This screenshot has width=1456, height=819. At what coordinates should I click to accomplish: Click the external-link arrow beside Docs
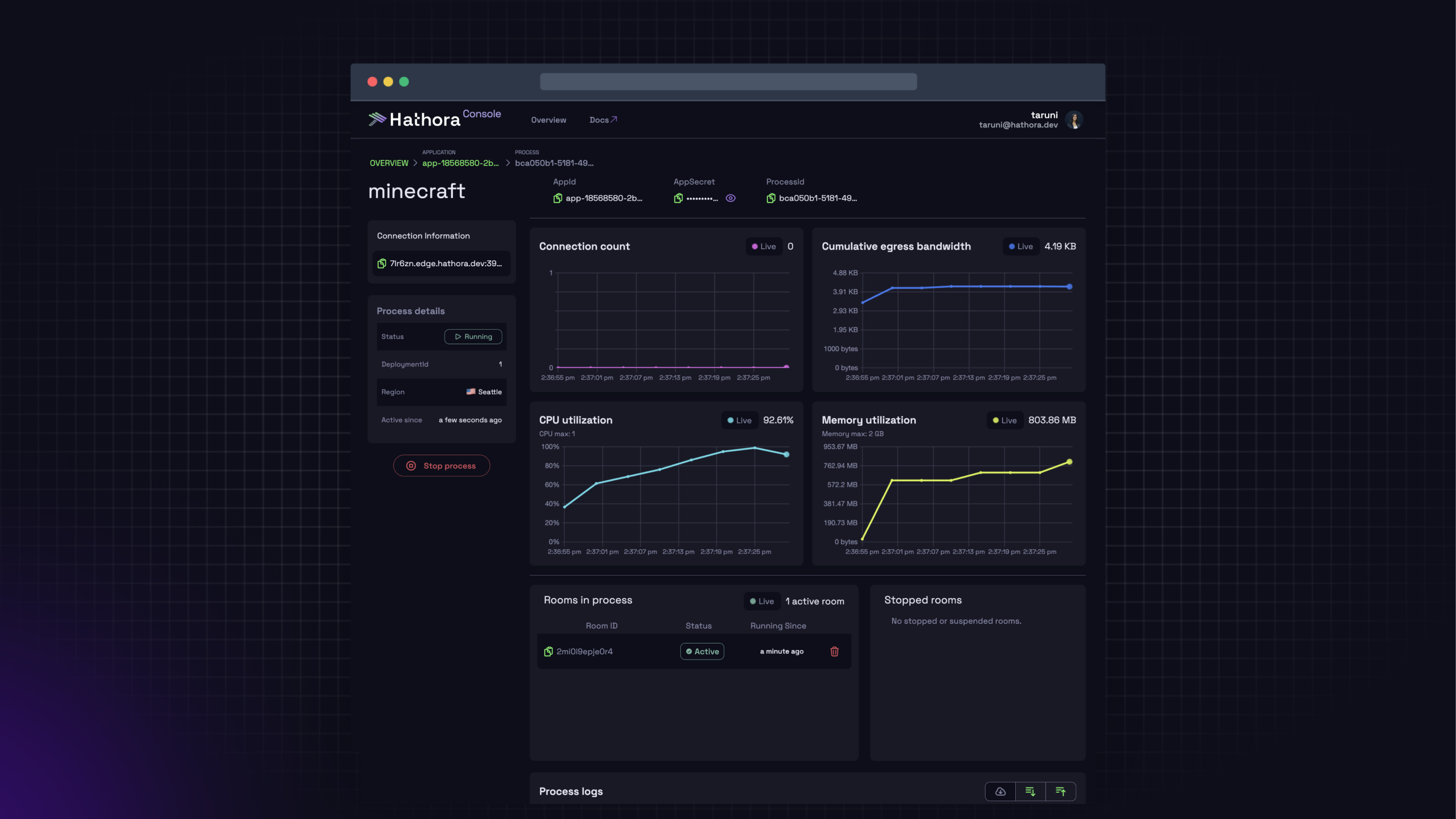(614, 119)
